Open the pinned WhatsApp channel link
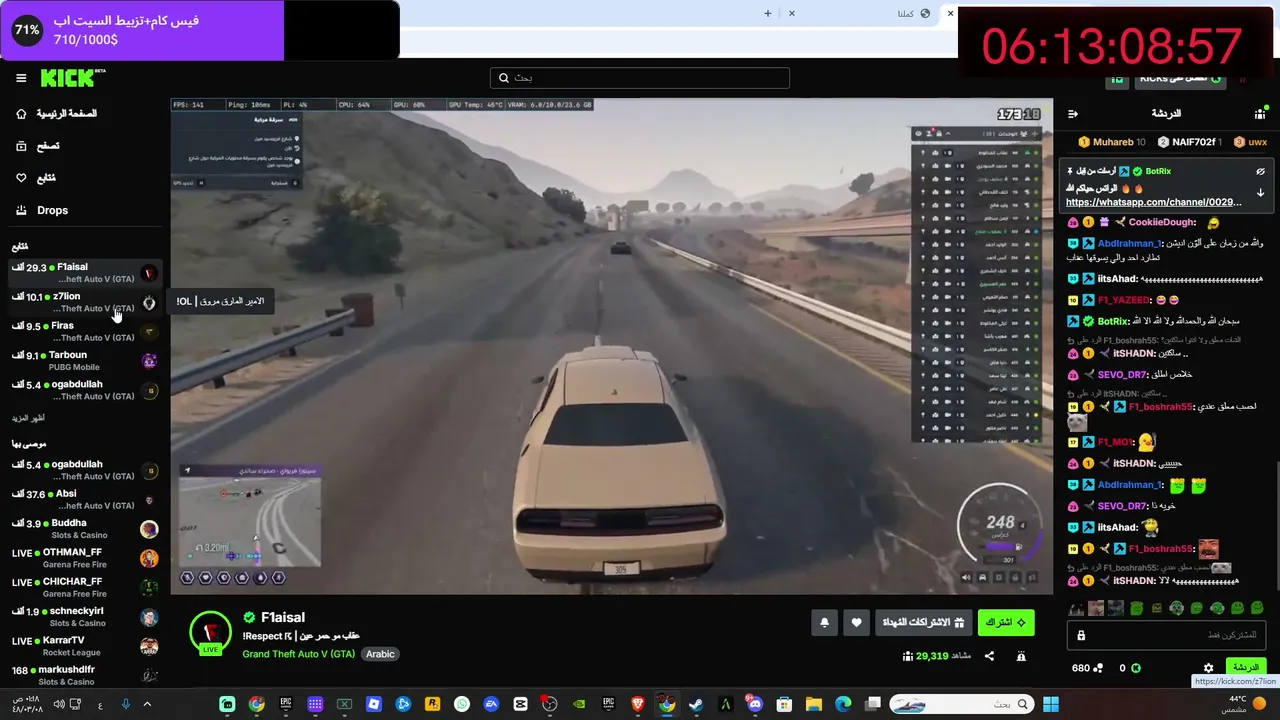This screenshot has width=1280, height=720. tap(1154, 202)
